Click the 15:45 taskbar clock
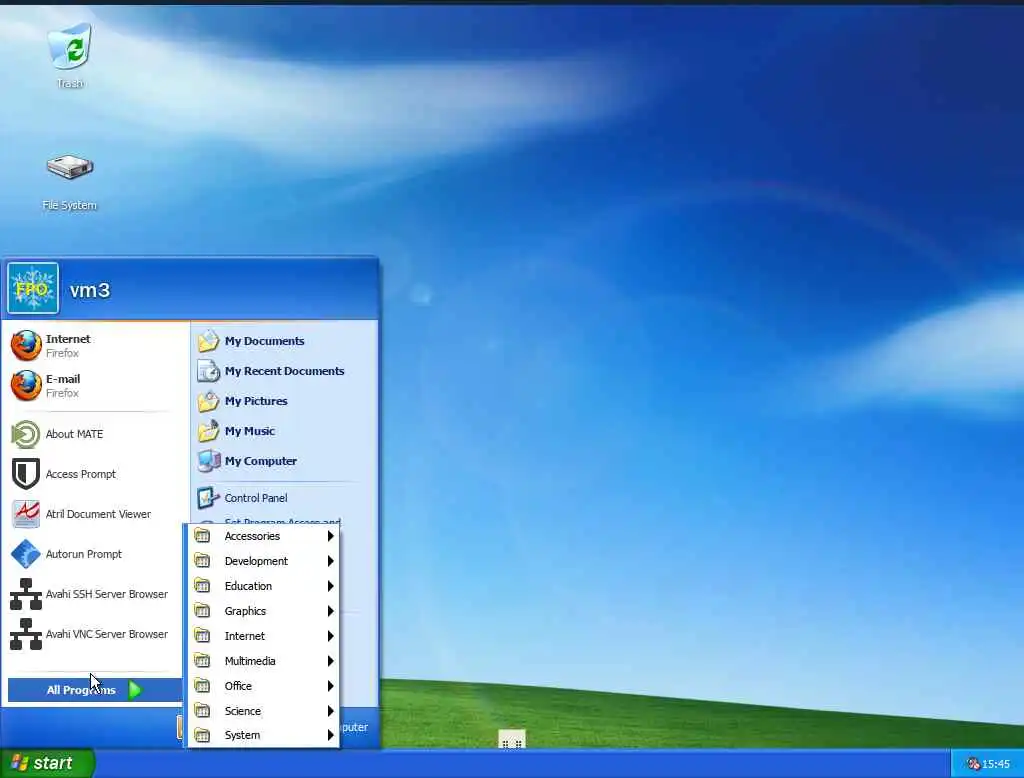1024x778 pixels. [996, 764]
